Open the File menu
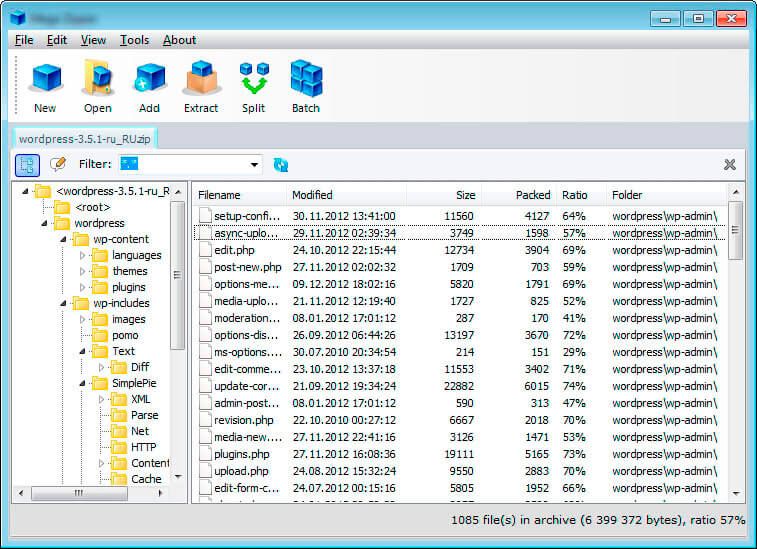The image size is (757, 549). [24, 40]
